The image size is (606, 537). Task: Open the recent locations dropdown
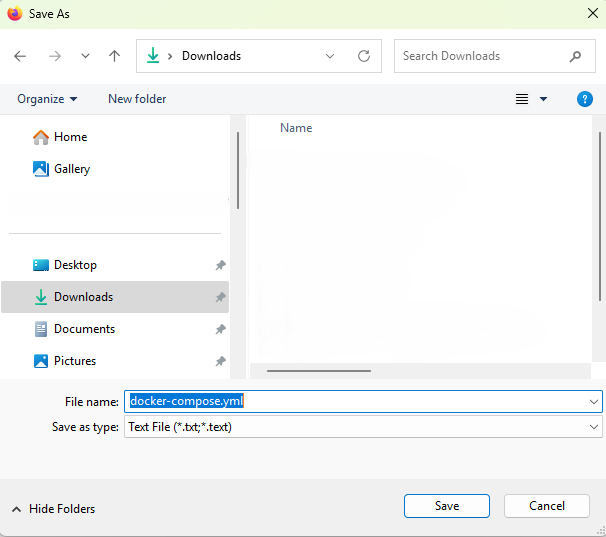[x=85, y=56]
